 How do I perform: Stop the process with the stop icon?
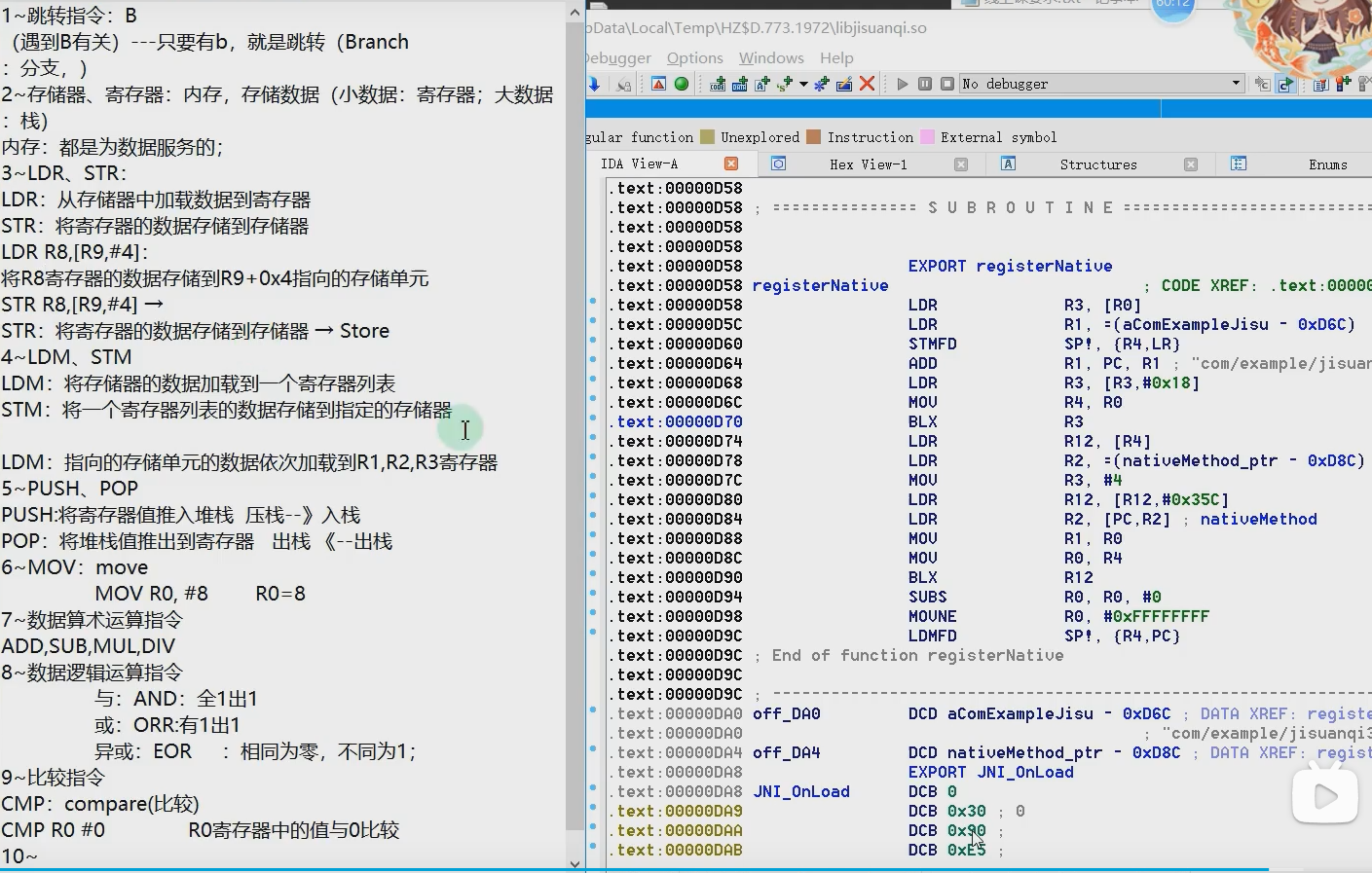click(x=947, y=84)
